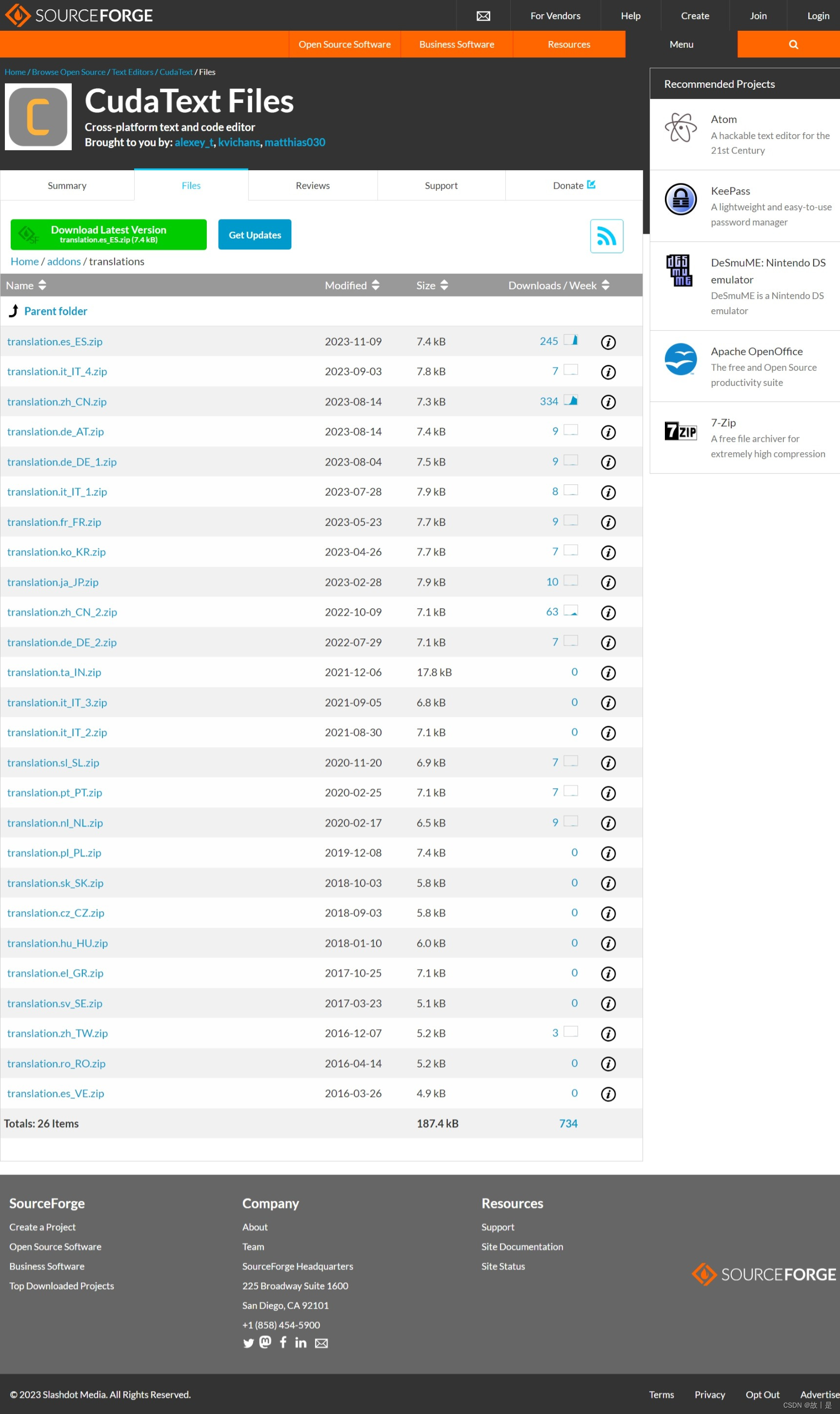The image size is (840, 1414).
Task: Open the mail envelope icon in top bar
Action: coord(483,16)
